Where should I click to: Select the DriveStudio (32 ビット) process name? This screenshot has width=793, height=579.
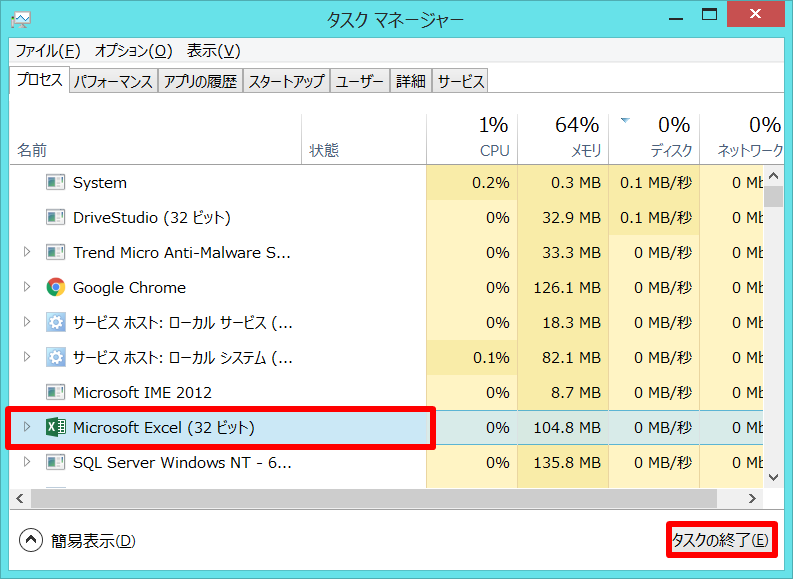(152, 217)
